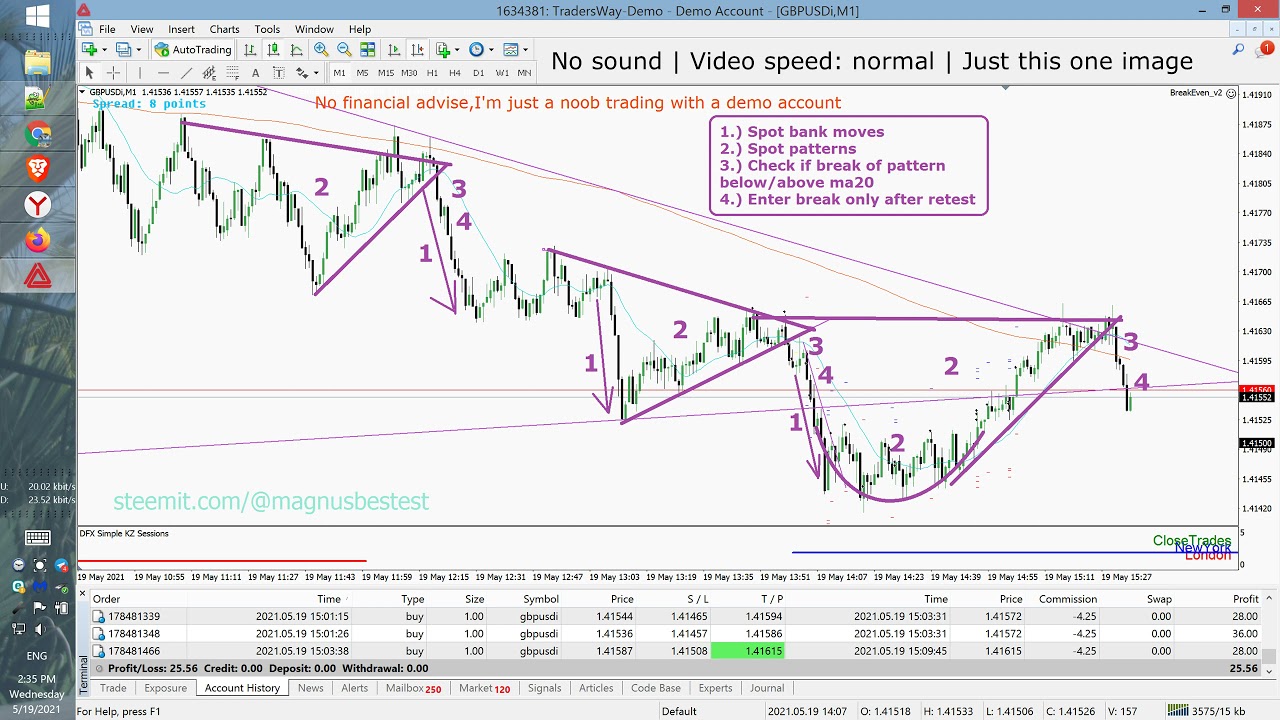Screen dimensions: 1280x720
Task: Select M30 timeframe
Action: pos(409,73)
